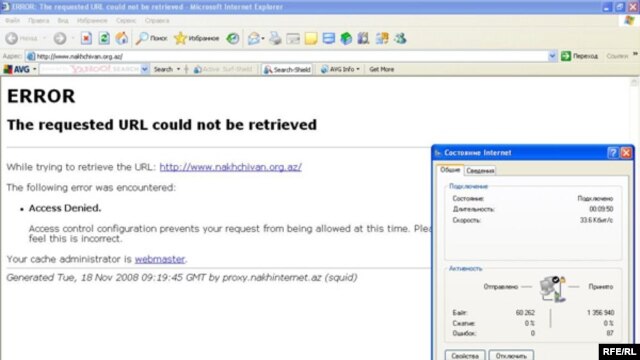
Task: Open the Справка menu
Action: click(157, 20)
